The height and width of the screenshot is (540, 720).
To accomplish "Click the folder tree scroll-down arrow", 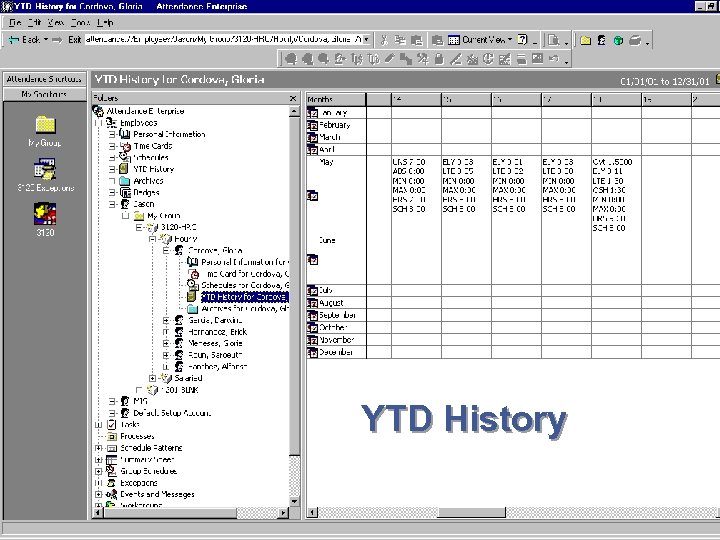I will pyautogui.click(x=295, y=502).
